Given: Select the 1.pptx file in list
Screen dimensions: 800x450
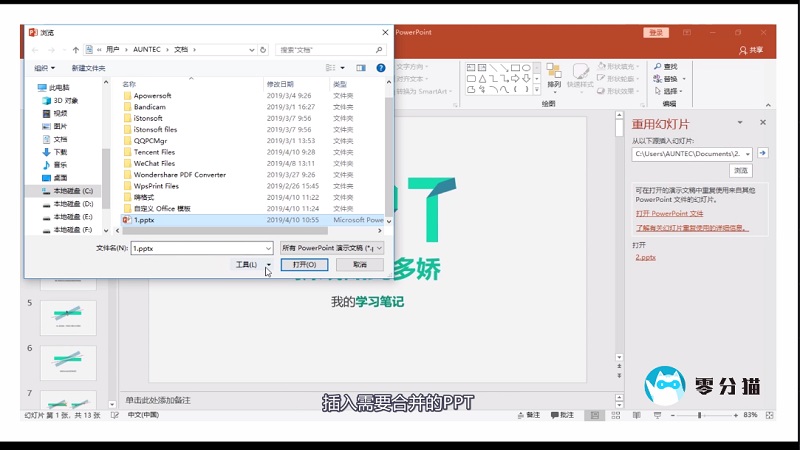Looking at the screenshot, I should tap(144, 220).
